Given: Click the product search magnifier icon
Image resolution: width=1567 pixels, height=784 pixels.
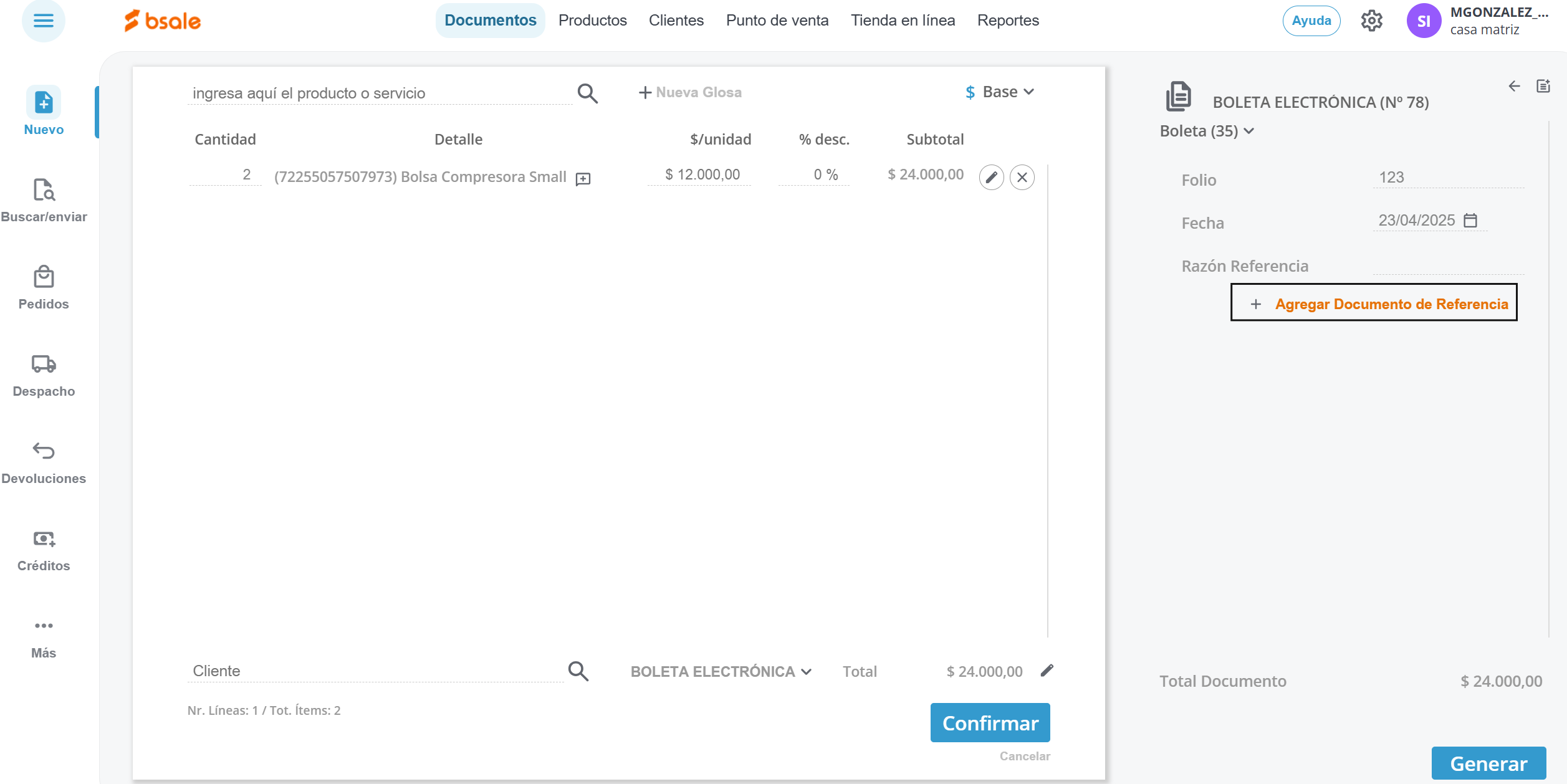Looking at the screenshot, I should click(x=587, y=93).
